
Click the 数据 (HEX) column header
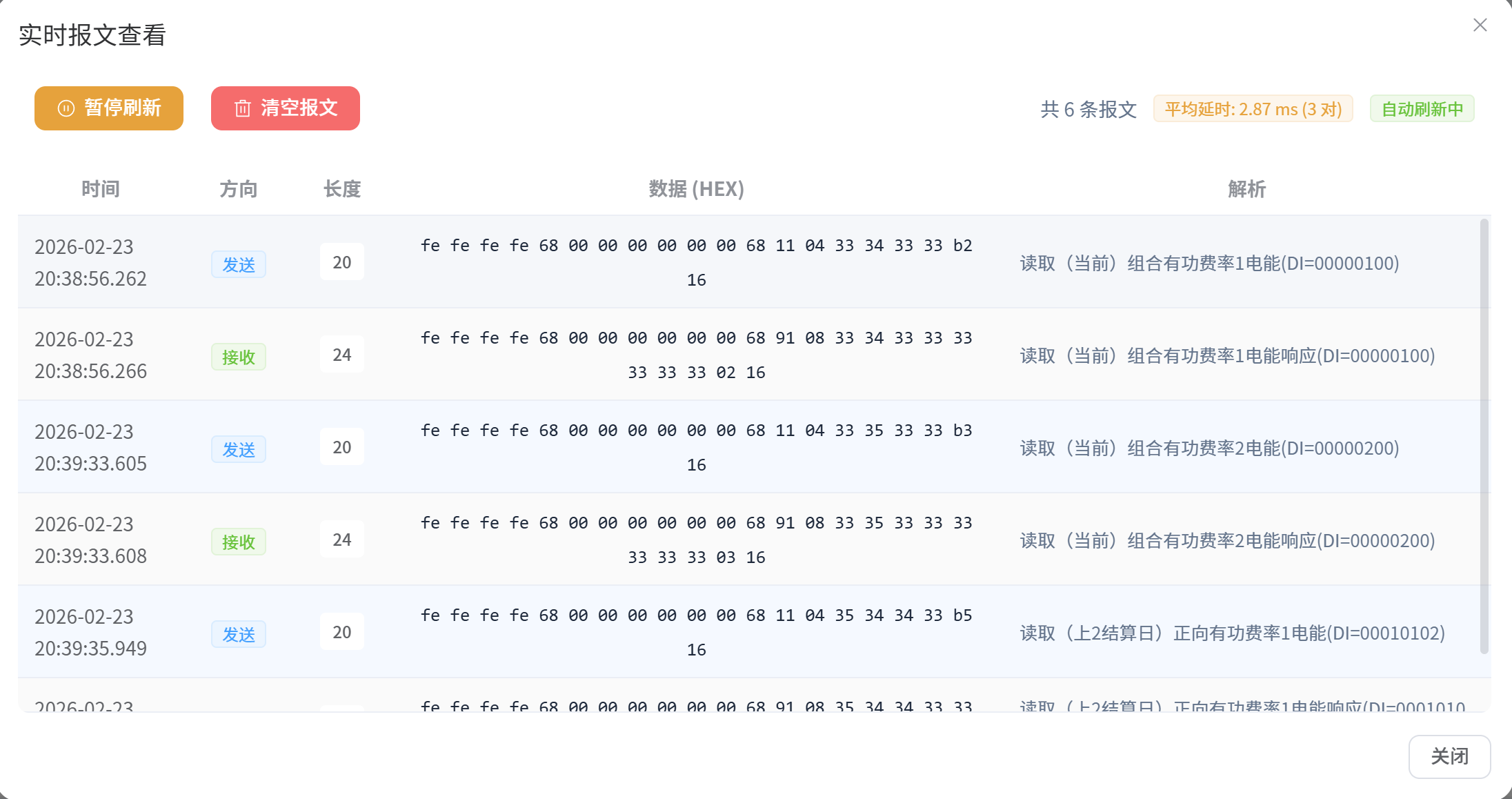pyautogui.click(x=696, y=189)
